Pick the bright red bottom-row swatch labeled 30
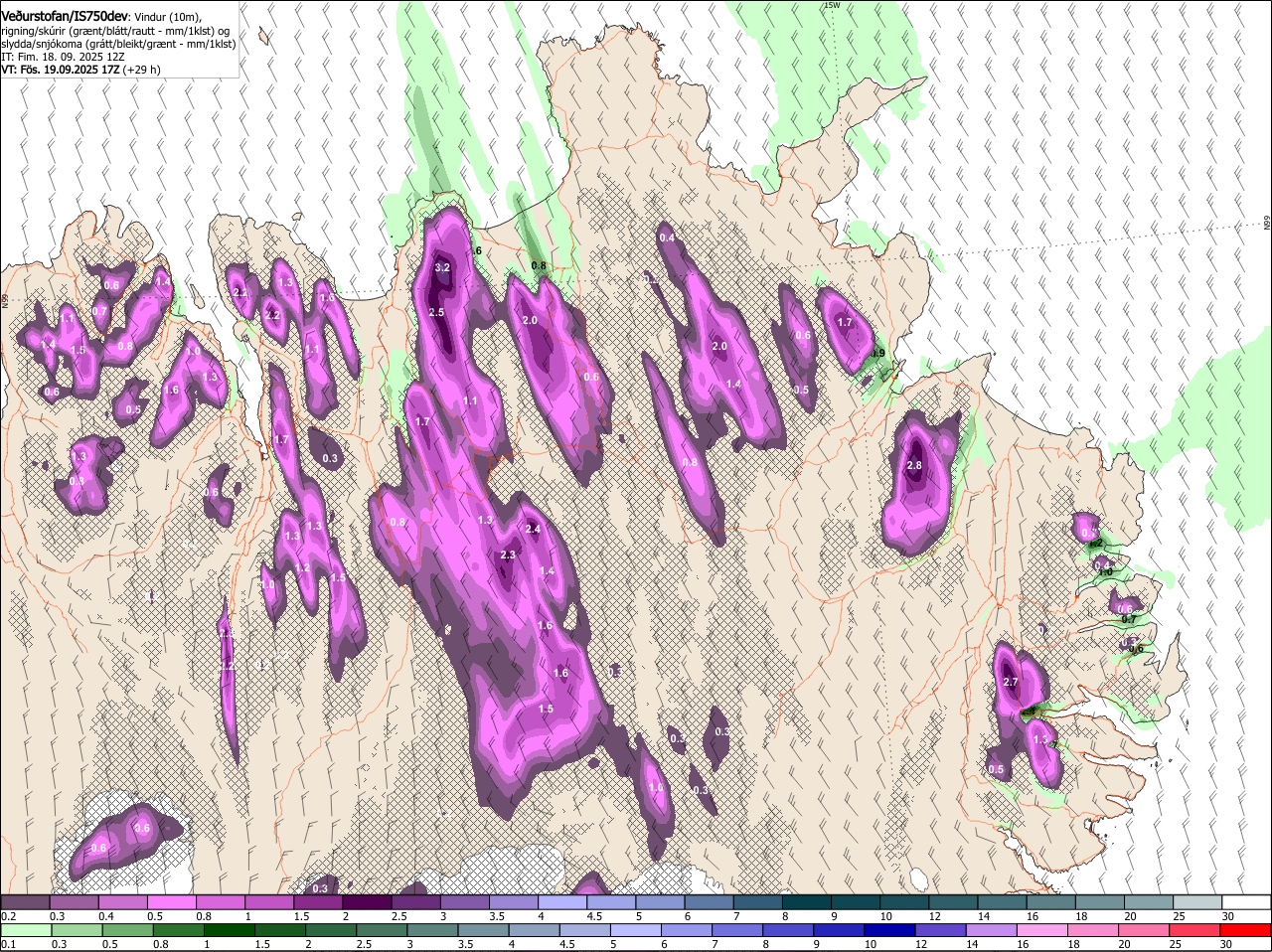1272x952 pixels. point(1245,930)
